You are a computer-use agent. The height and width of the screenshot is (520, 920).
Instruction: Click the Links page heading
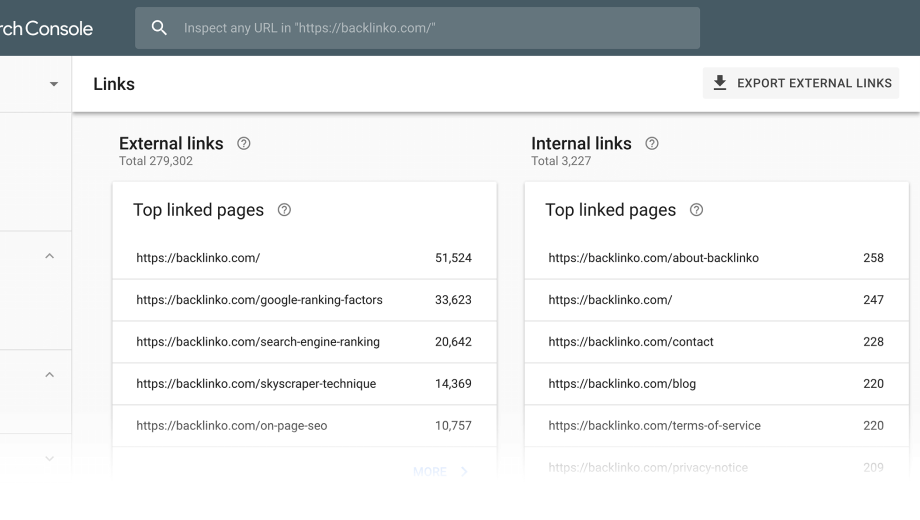click(x=114, y=84)
